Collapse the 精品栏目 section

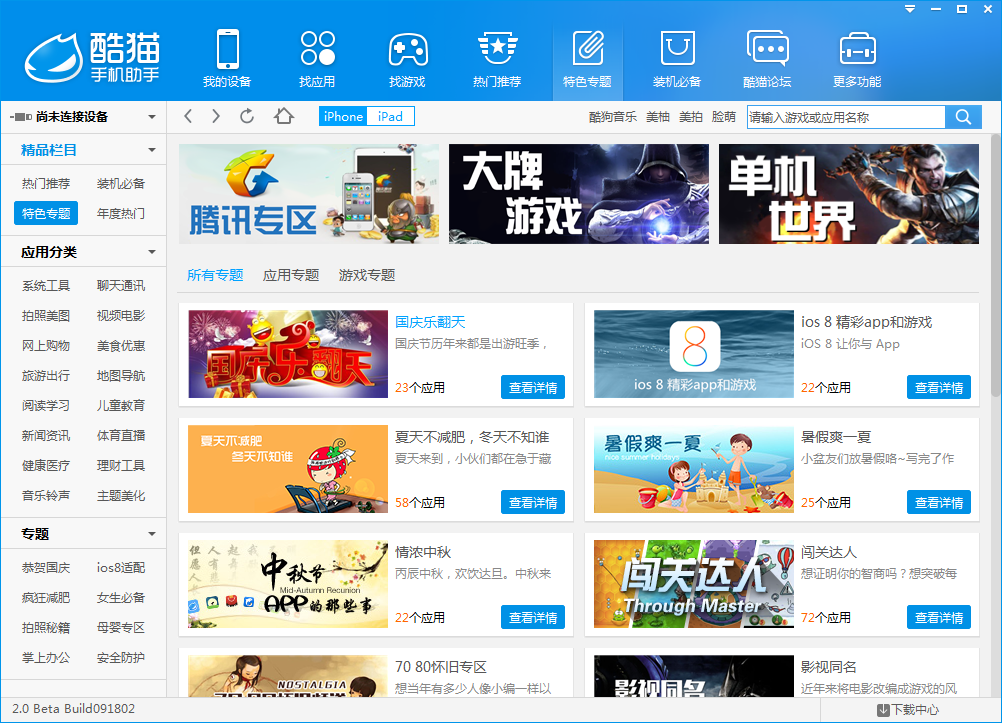[152, 150]
